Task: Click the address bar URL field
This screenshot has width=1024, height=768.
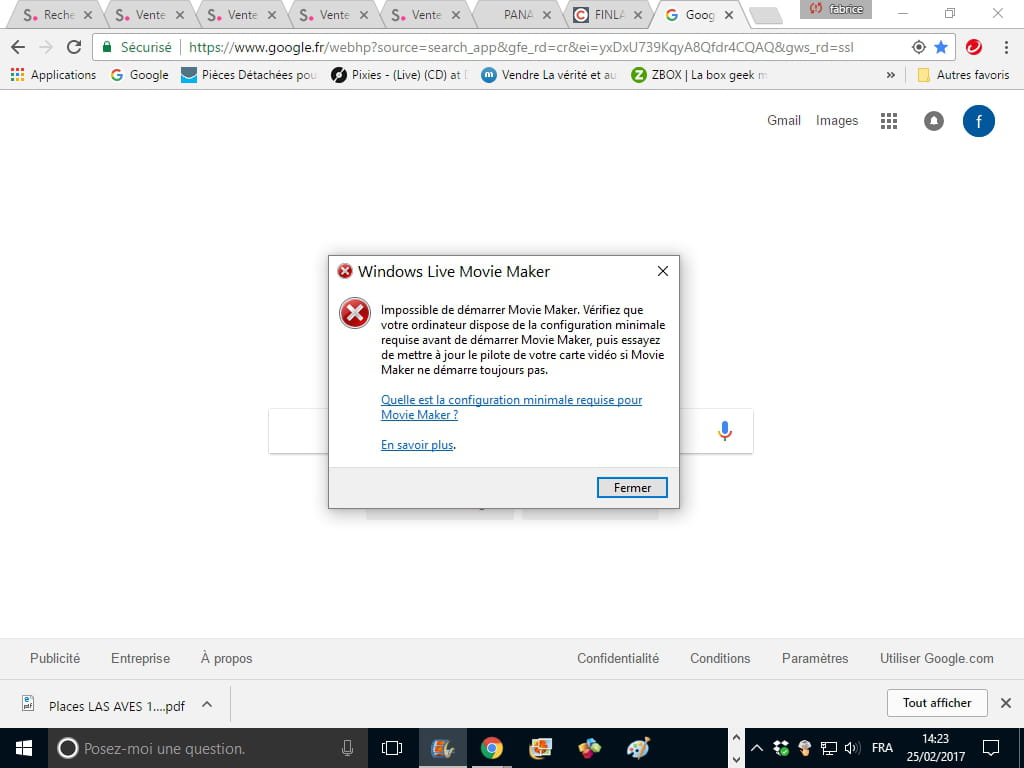Action: [x=520, y=47]
